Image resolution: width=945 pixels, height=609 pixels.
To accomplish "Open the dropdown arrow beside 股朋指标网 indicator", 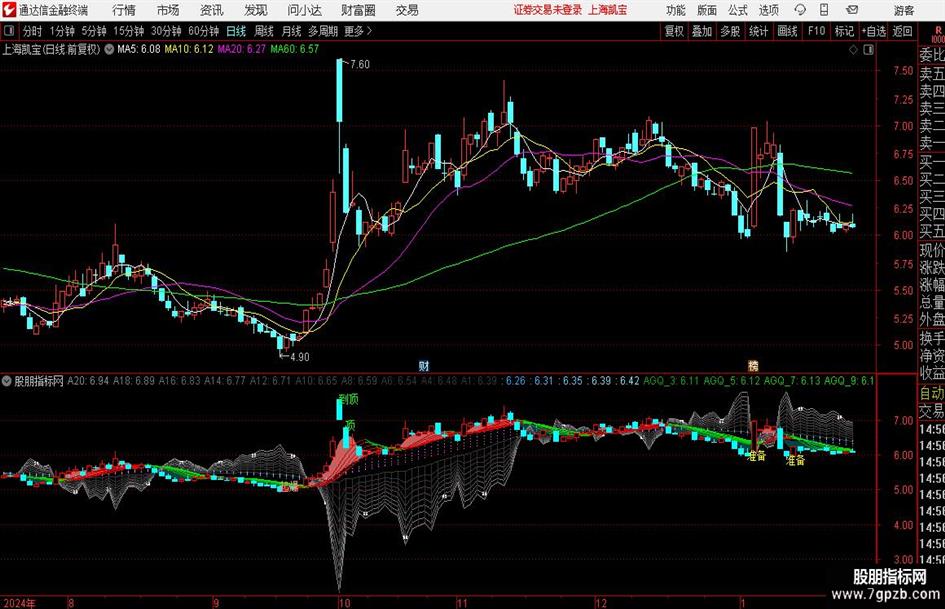I will (x=7, y=381).
